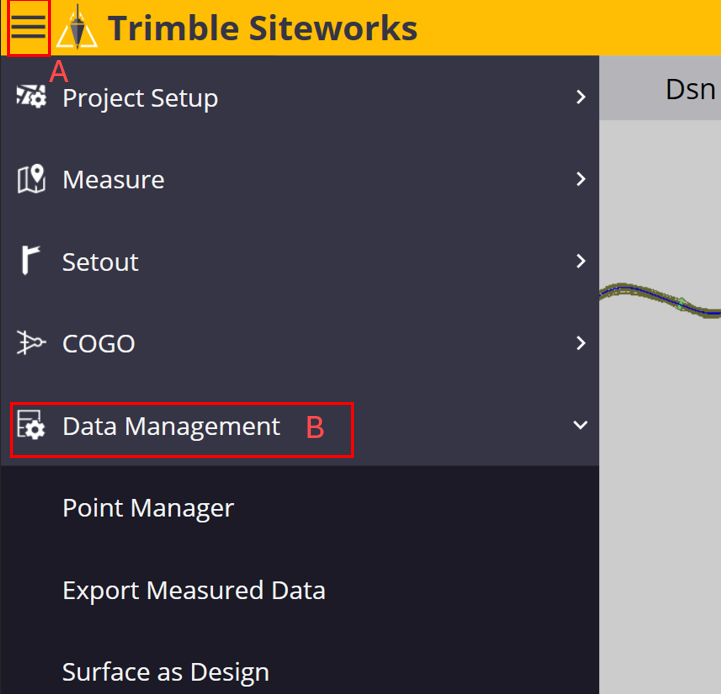Image resolution: width=721 pixels, height=694 pixels.
Task: Expand the Project Setup chevron
Action: click(581, 97)
